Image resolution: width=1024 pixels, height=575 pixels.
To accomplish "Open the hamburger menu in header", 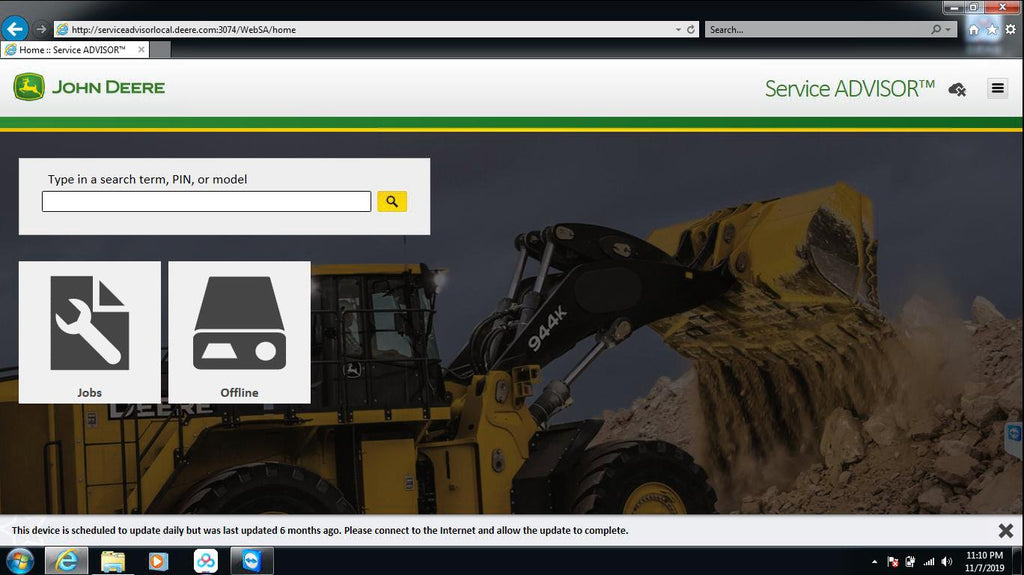I will pyautogui.click(x=997, y=88).
